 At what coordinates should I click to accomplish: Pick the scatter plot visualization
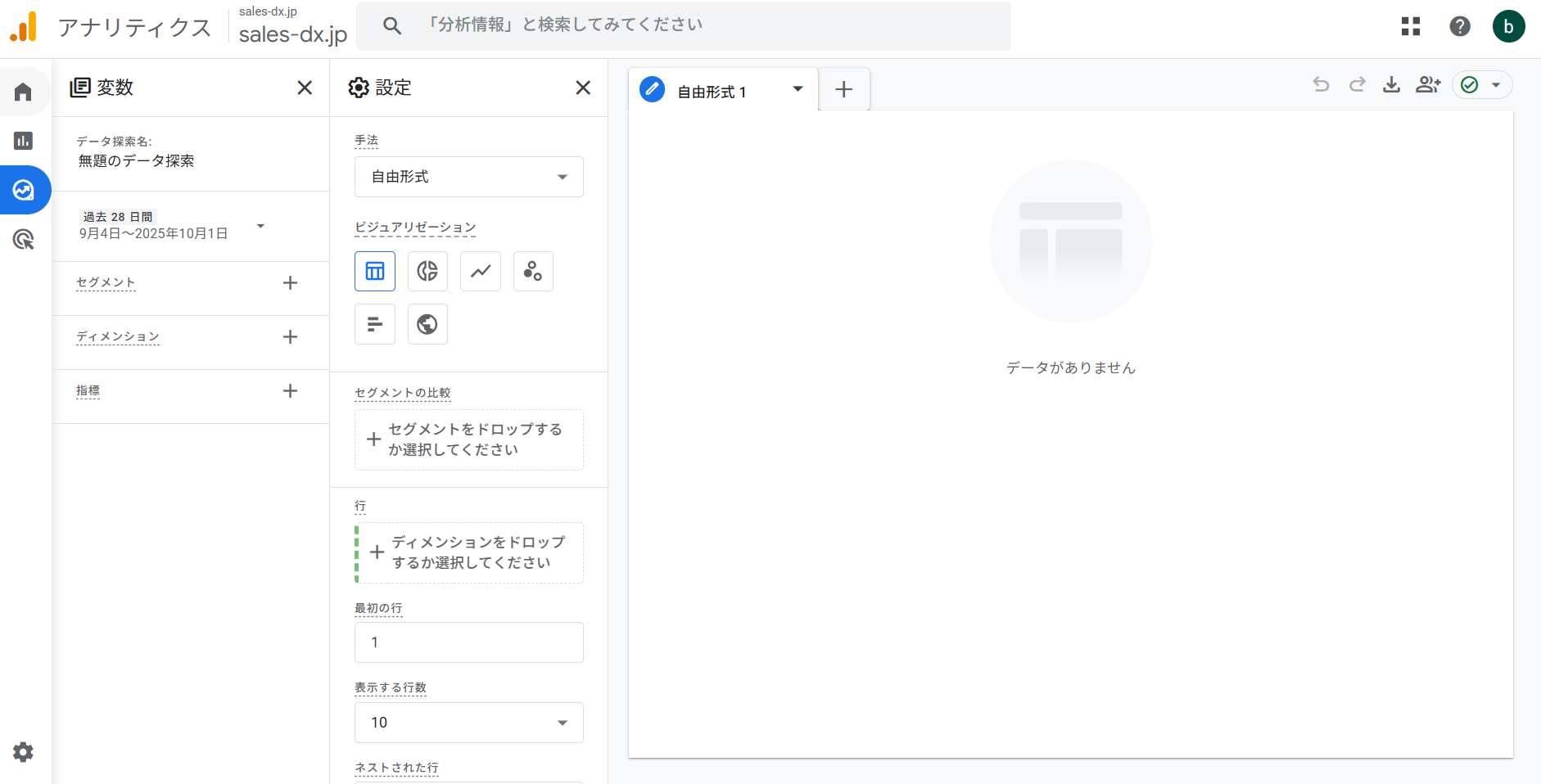coord(533,272)
